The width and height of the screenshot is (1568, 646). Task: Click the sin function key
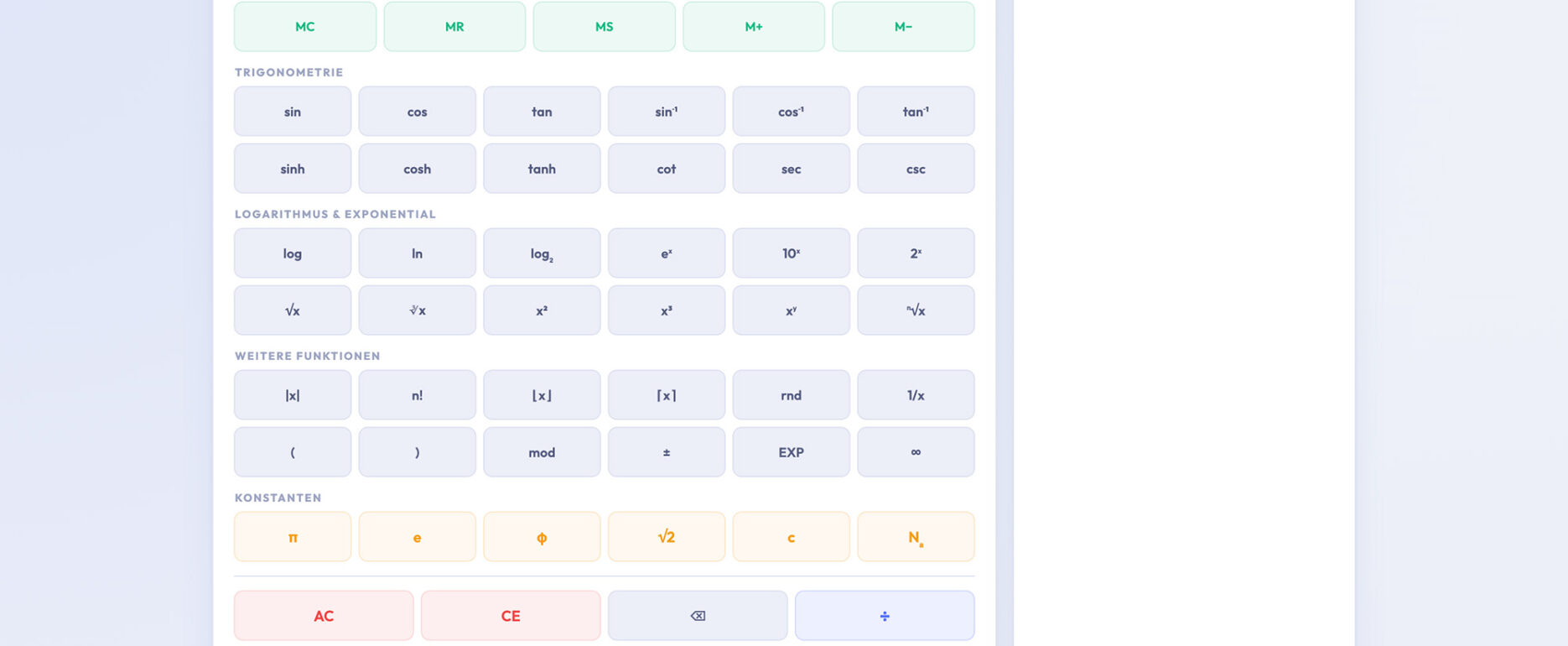(x=293, y=112)
